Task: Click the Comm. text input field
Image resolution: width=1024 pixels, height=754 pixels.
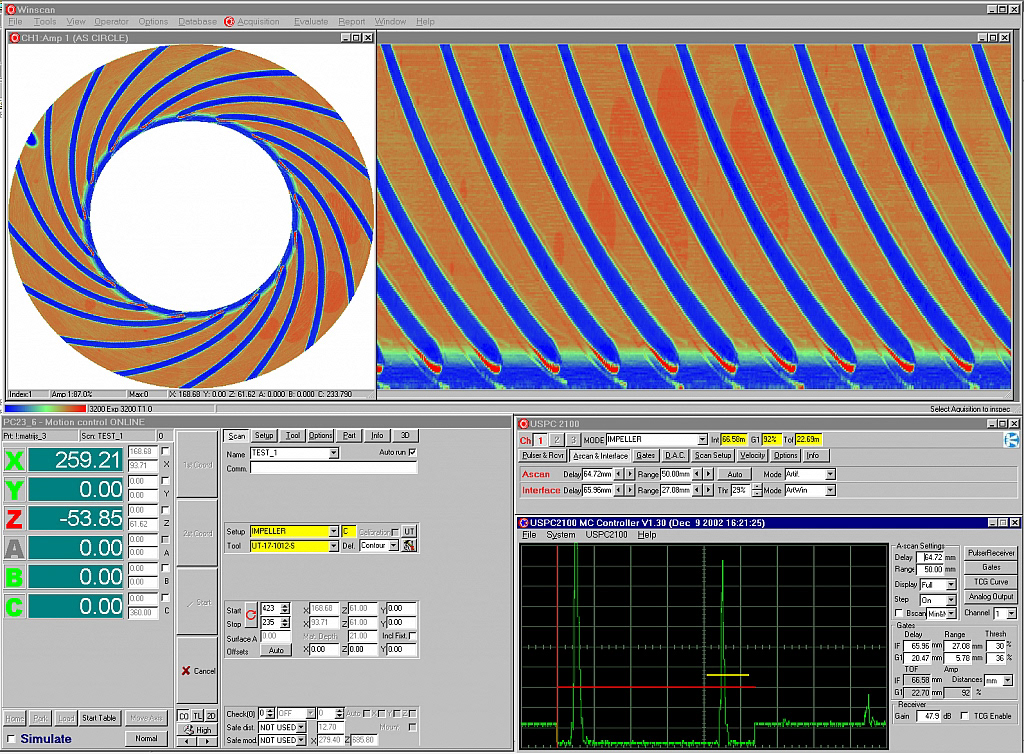Action: (333, 468)
